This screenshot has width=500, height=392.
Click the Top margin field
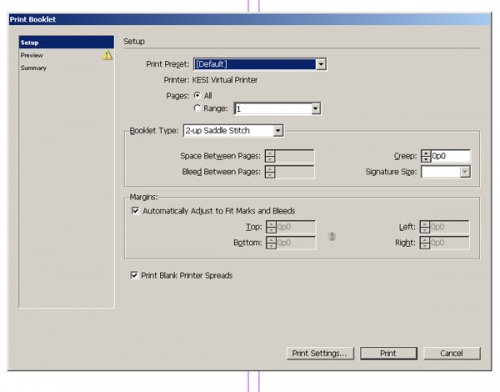[296, 227]
